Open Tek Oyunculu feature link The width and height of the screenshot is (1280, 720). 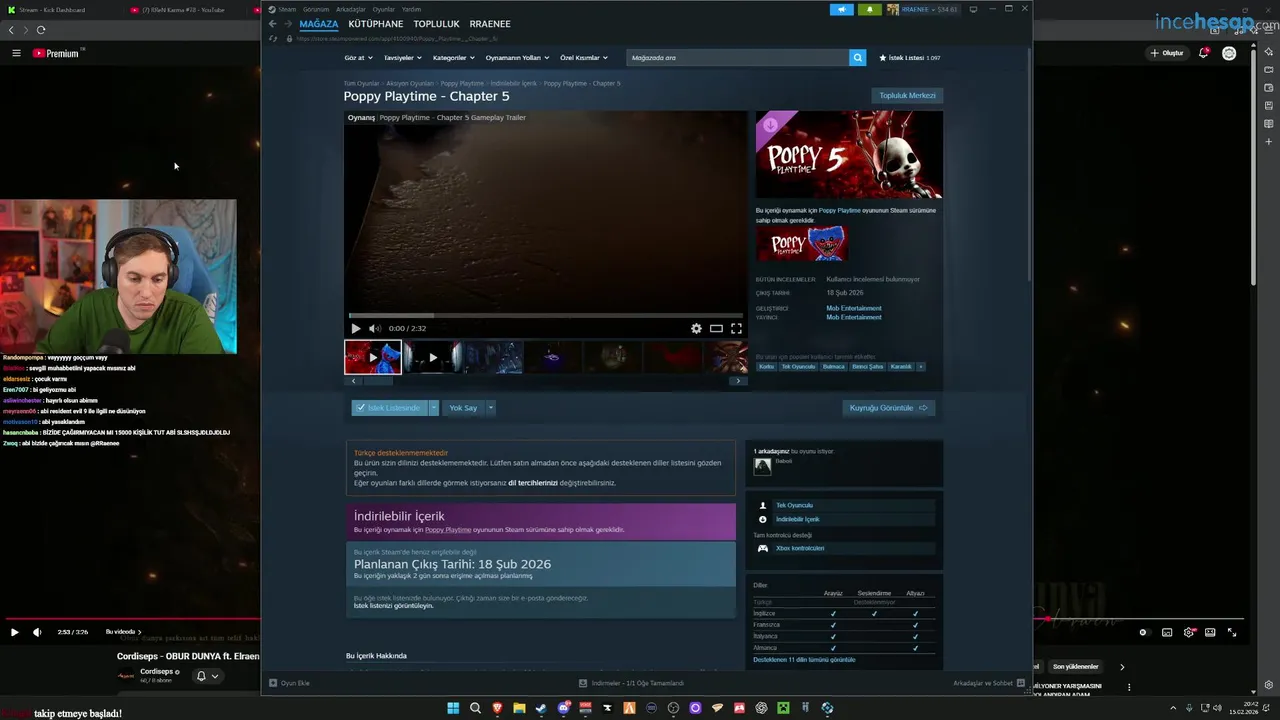pyautogui.click(x=794, y=506)
